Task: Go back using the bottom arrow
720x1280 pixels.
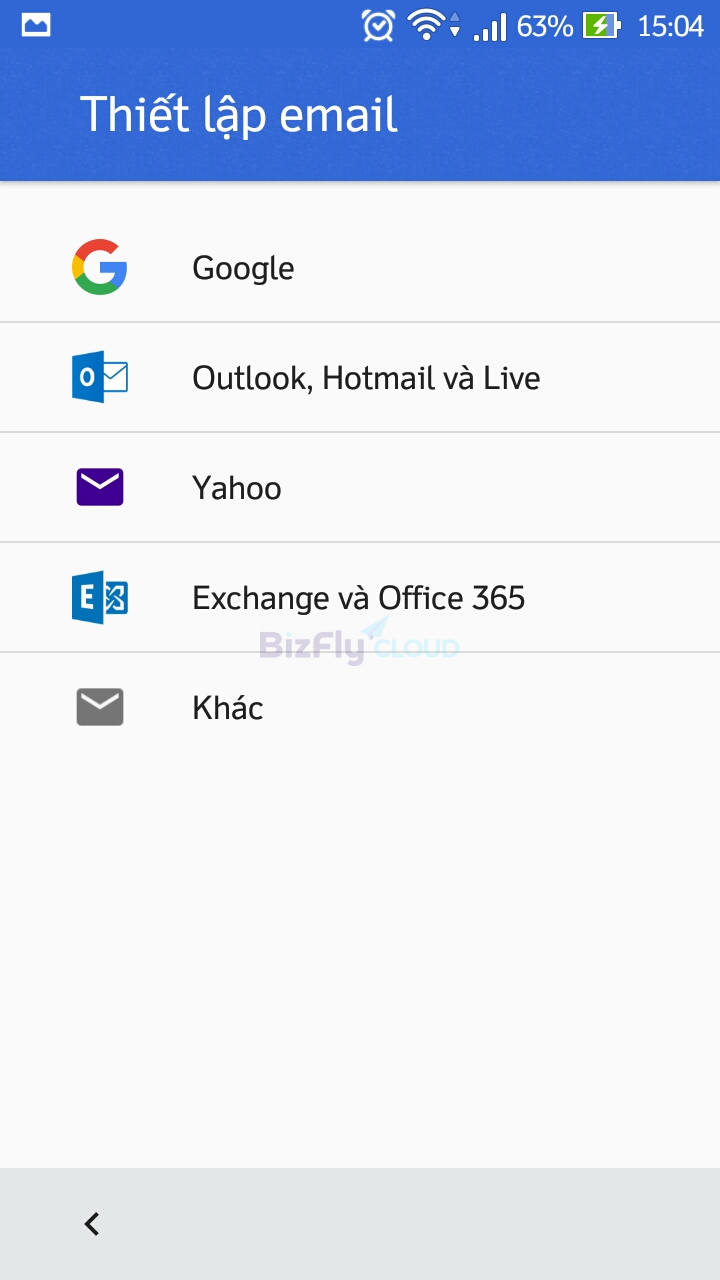Action: [92, 1223]
